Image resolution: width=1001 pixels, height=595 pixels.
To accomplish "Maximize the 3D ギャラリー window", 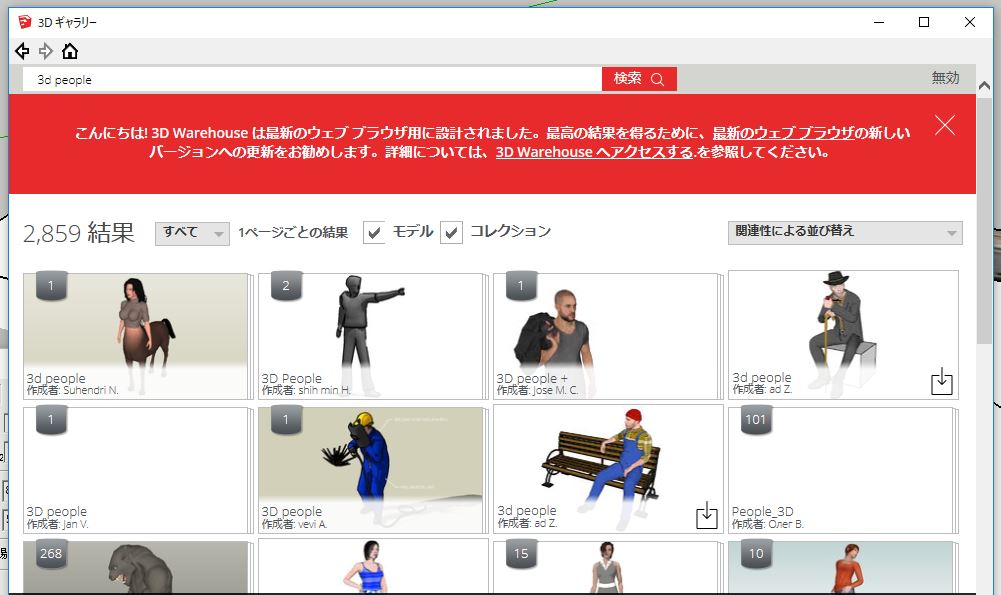I will [x=924, y=22].
